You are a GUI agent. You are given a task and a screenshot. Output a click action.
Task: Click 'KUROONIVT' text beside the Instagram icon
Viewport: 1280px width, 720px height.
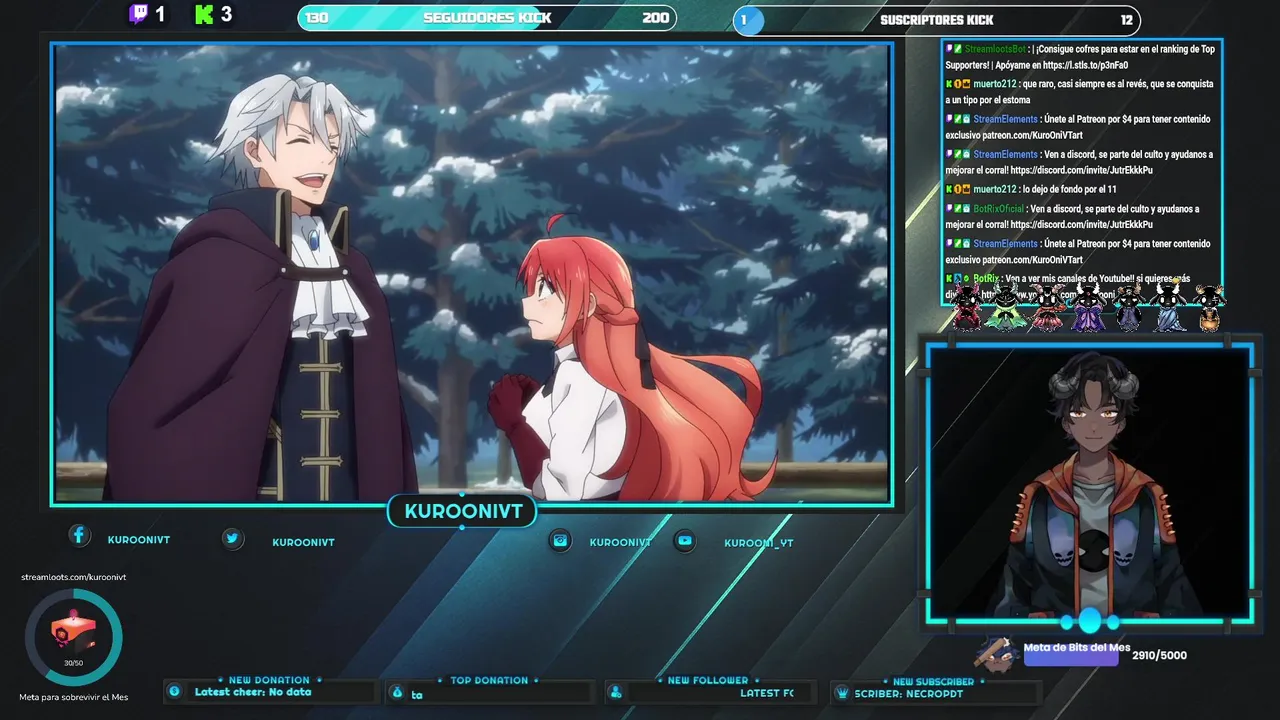[x=620, y=542]
